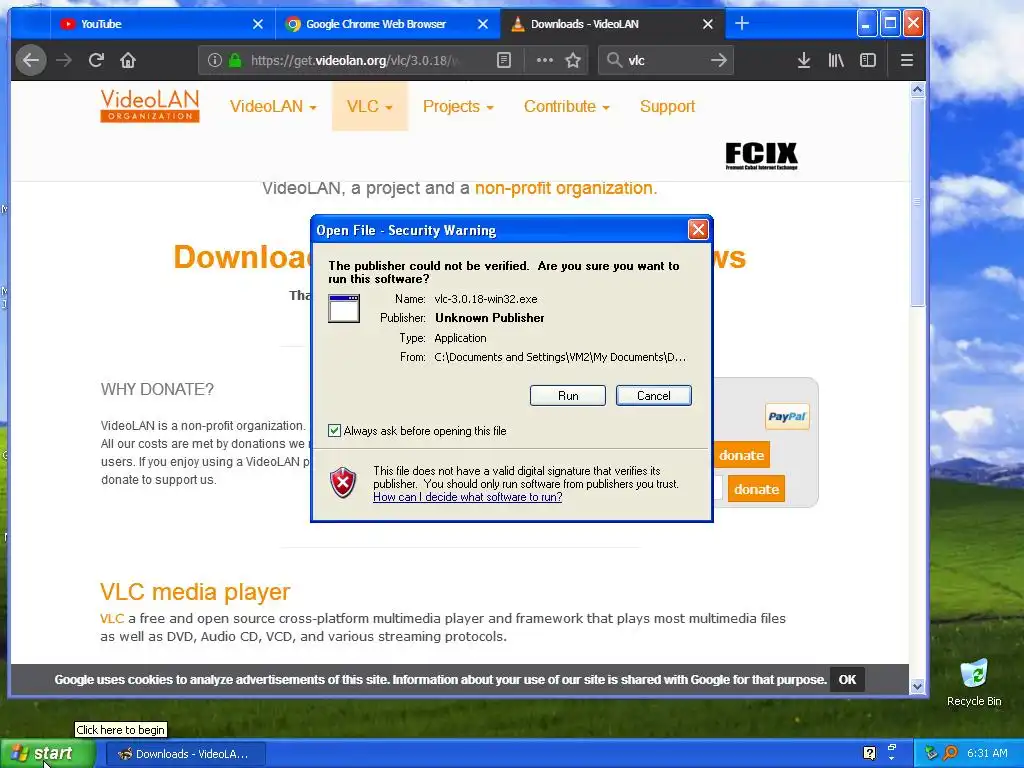
Task: Open the browser home page icon
Action: tap(128, 60)
